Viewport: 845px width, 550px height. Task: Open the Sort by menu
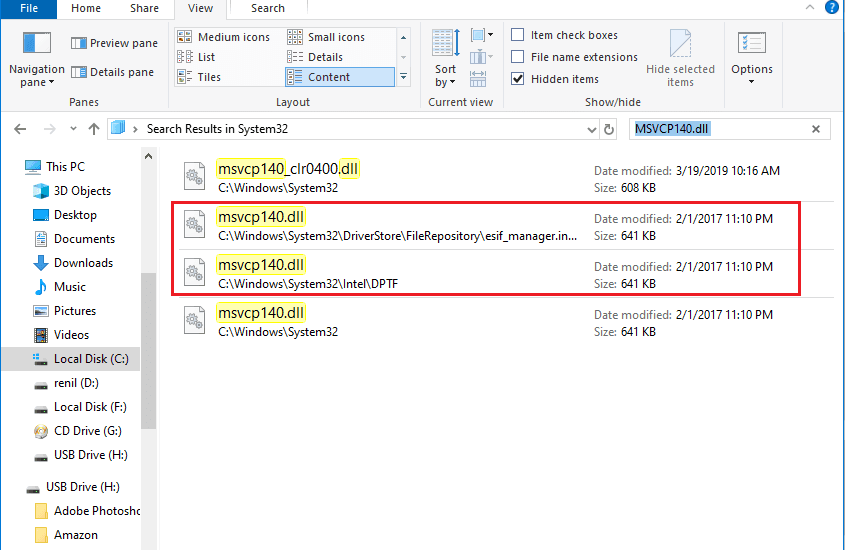(446, 58)
